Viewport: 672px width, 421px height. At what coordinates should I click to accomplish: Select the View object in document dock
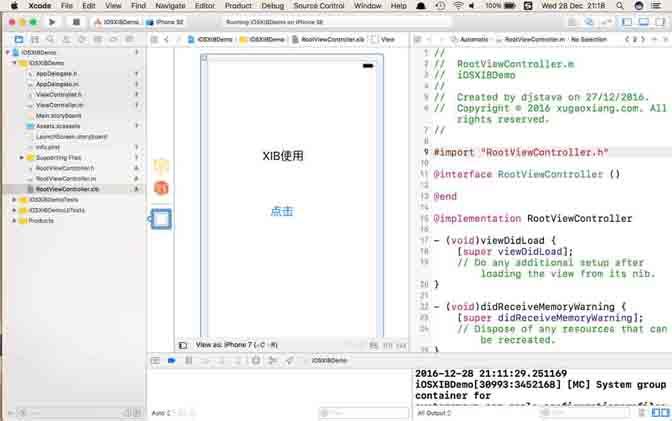[161, 218]
